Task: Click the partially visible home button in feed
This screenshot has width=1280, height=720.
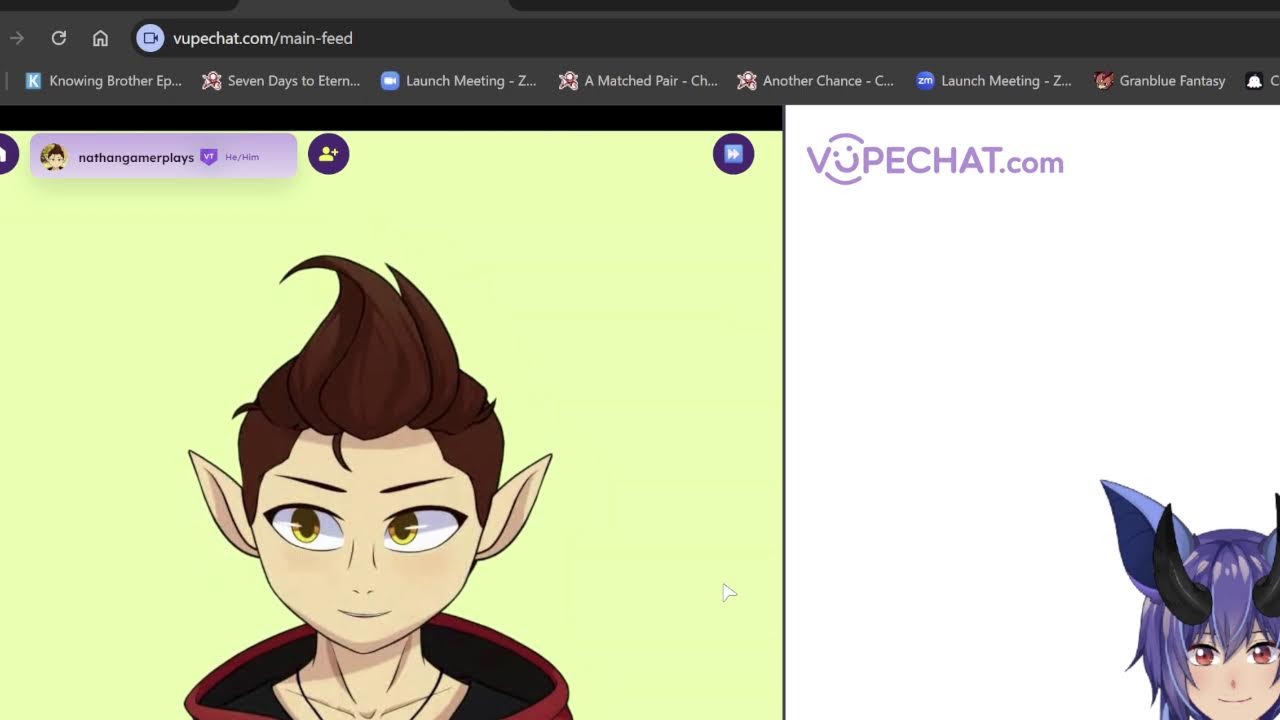Action: tap(7, 154)
